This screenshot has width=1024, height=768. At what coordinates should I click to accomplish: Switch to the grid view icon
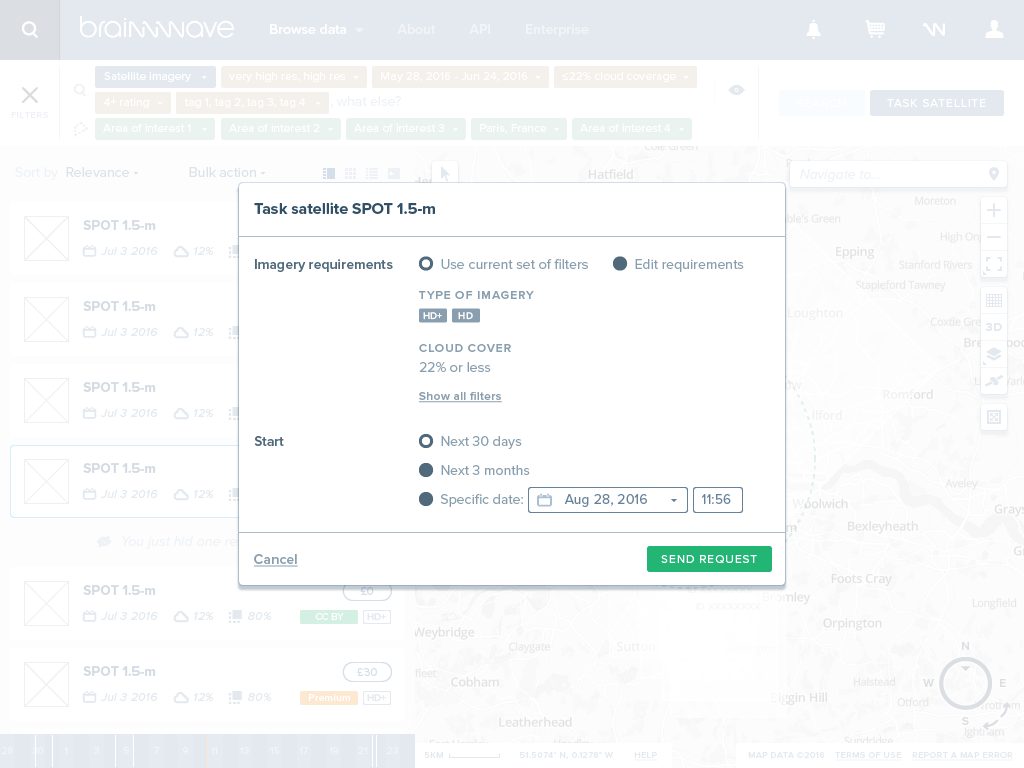pos(351,173)
